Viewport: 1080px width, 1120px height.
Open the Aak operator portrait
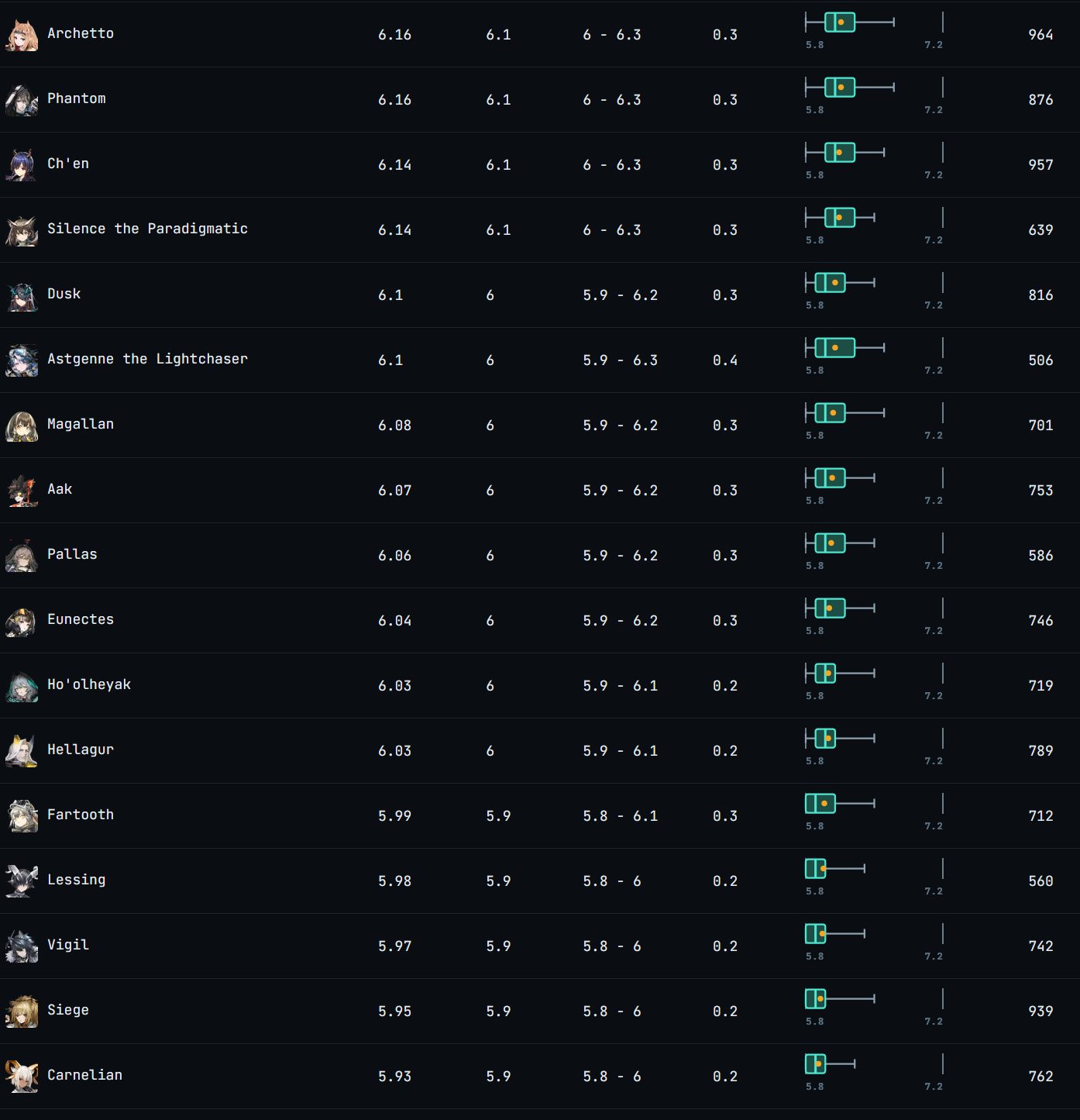click(22, 491)
